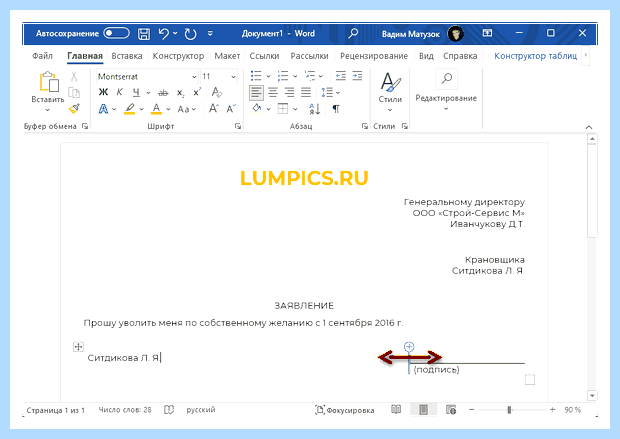Switch to the Ссылки tab
This screenshot has width=620, height=439.
coord(264,56)
